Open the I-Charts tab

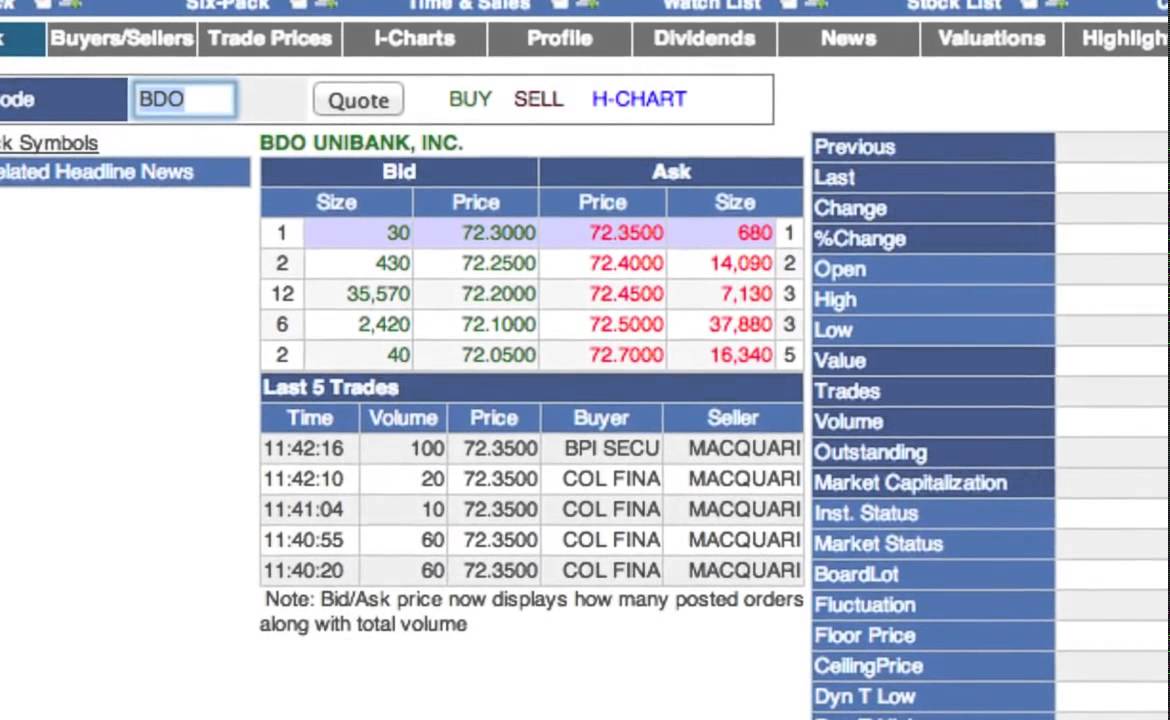coord(414,39)
